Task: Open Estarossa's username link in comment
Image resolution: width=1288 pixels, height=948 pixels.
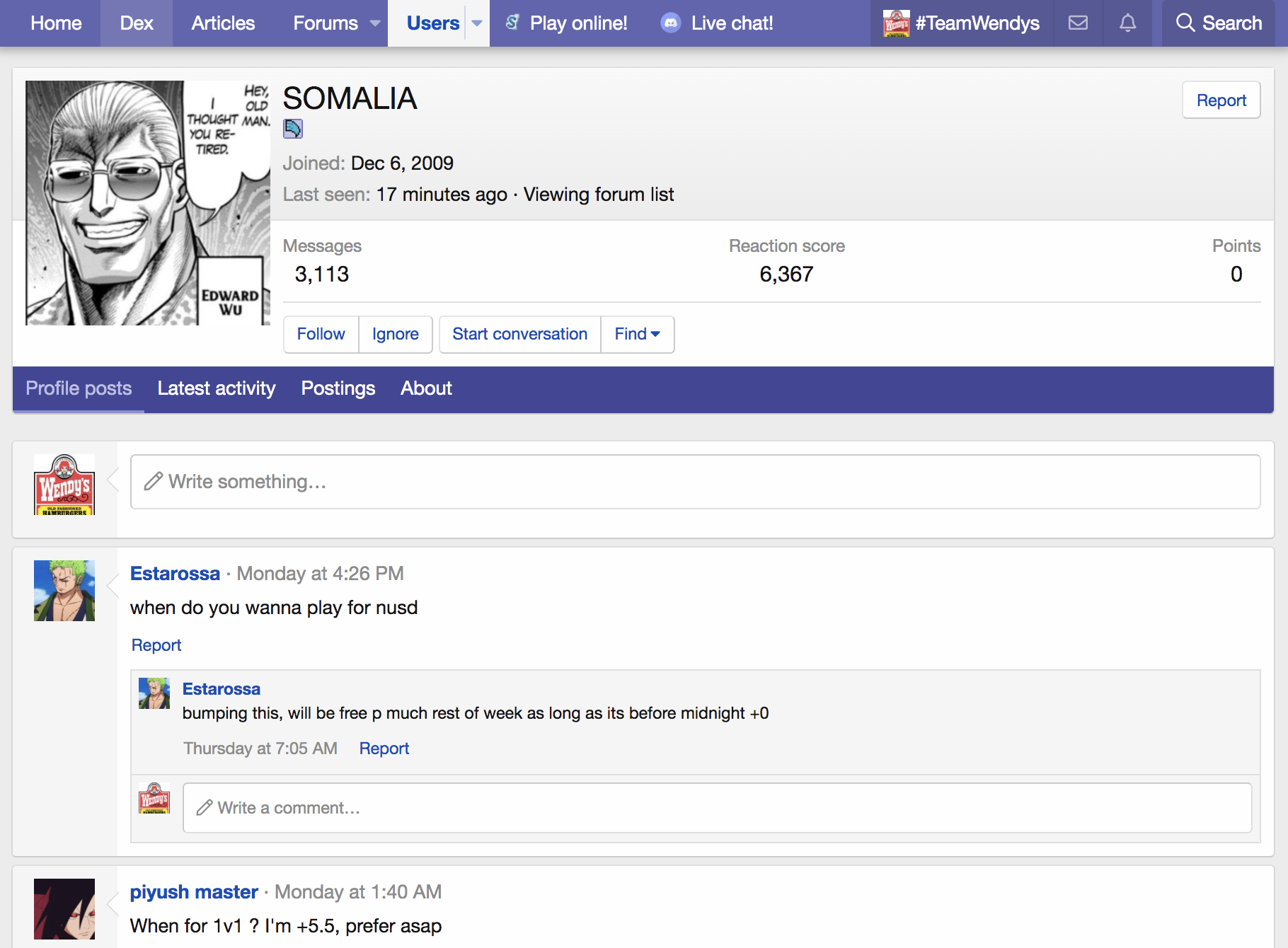Action: (222, 689)
